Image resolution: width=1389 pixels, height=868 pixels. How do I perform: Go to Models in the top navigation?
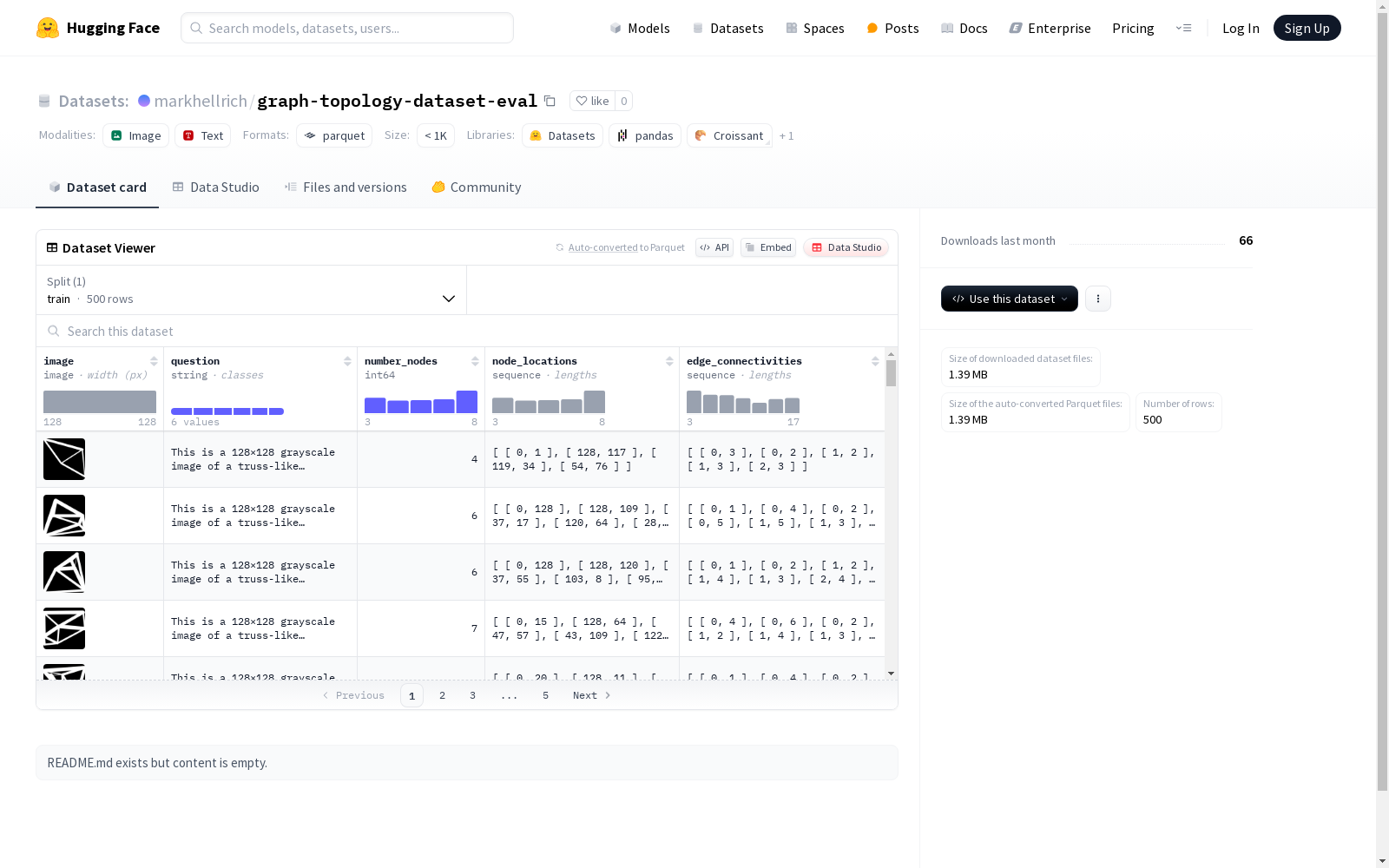(x=640, y=28)
